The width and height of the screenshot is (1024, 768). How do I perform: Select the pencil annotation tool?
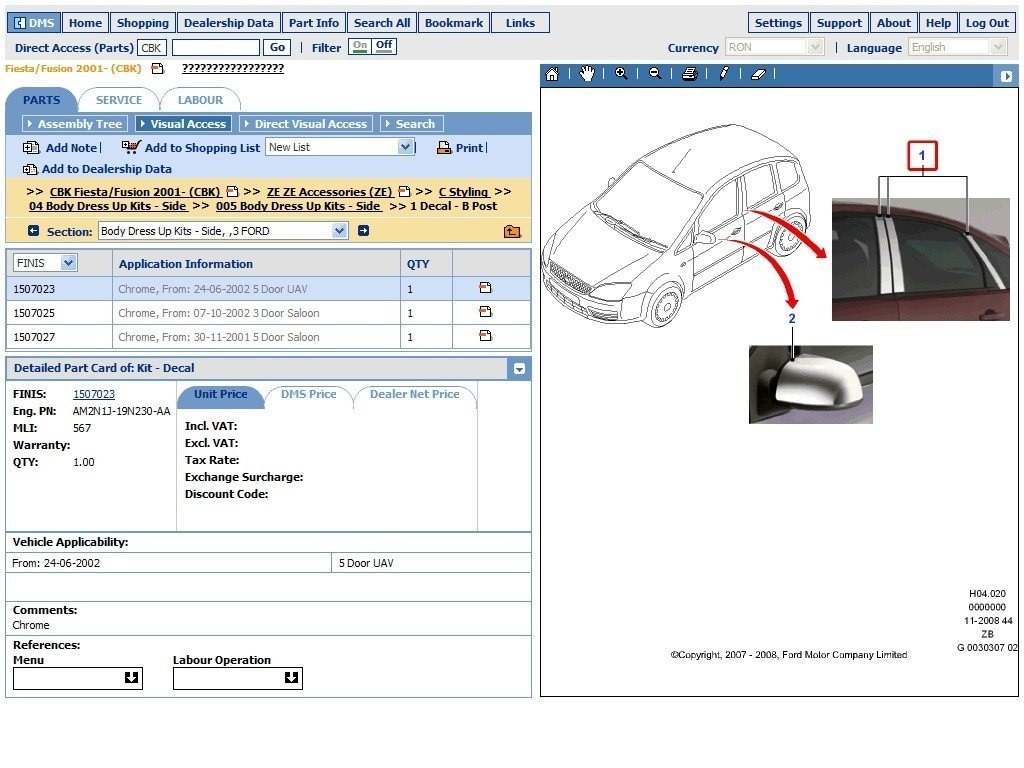(724, 74)
